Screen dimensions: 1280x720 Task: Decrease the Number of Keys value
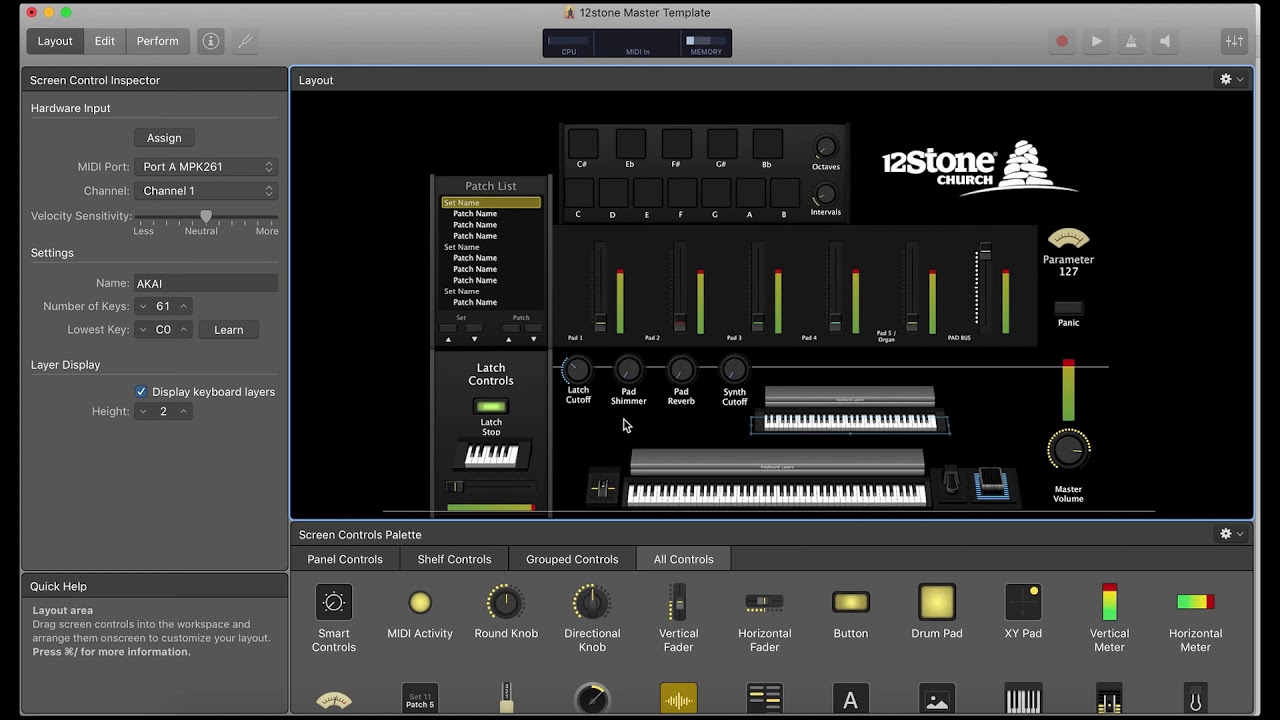click(x=144, y=306)
